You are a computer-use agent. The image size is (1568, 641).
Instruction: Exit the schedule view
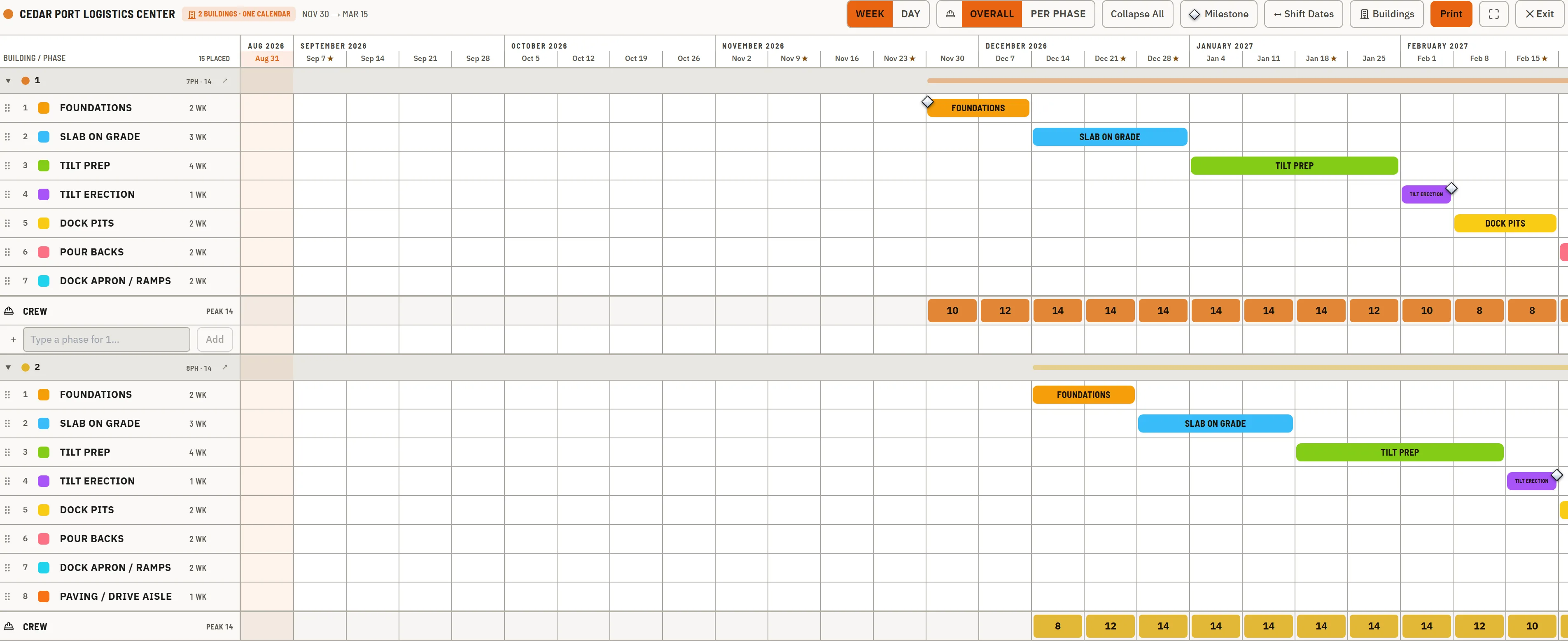1540,14
